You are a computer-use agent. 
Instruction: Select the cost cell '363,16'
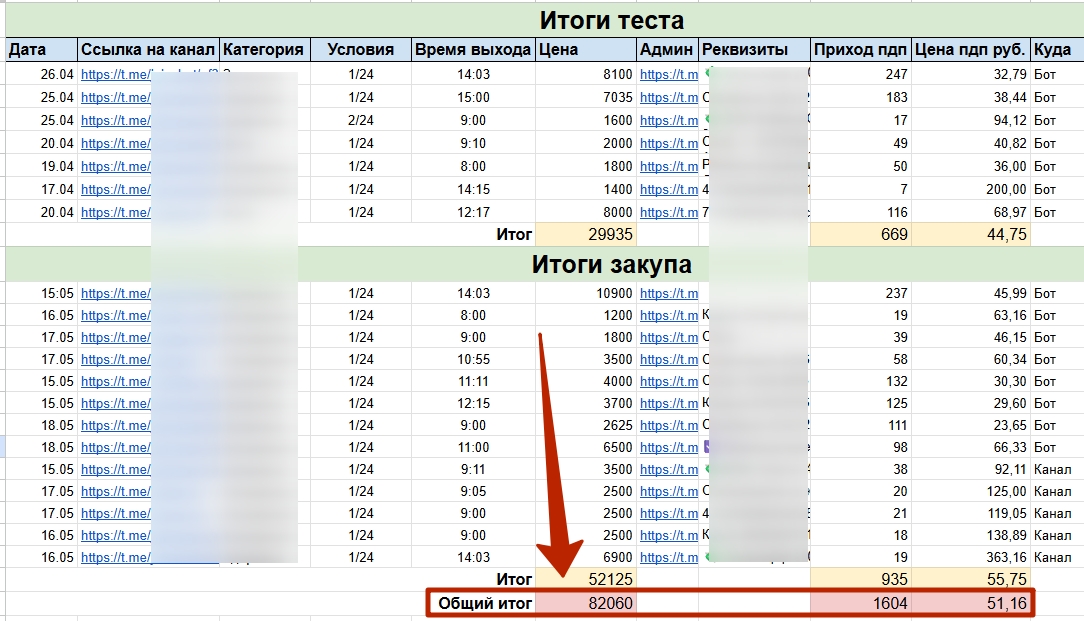(x=971, y=557)
